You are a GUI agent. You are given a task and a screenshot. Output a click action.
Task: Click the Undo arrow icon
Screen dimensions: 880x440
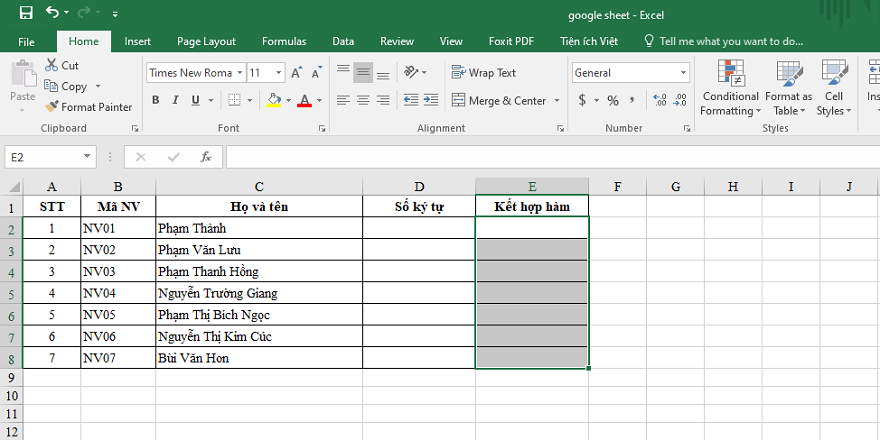coord(52,14)
